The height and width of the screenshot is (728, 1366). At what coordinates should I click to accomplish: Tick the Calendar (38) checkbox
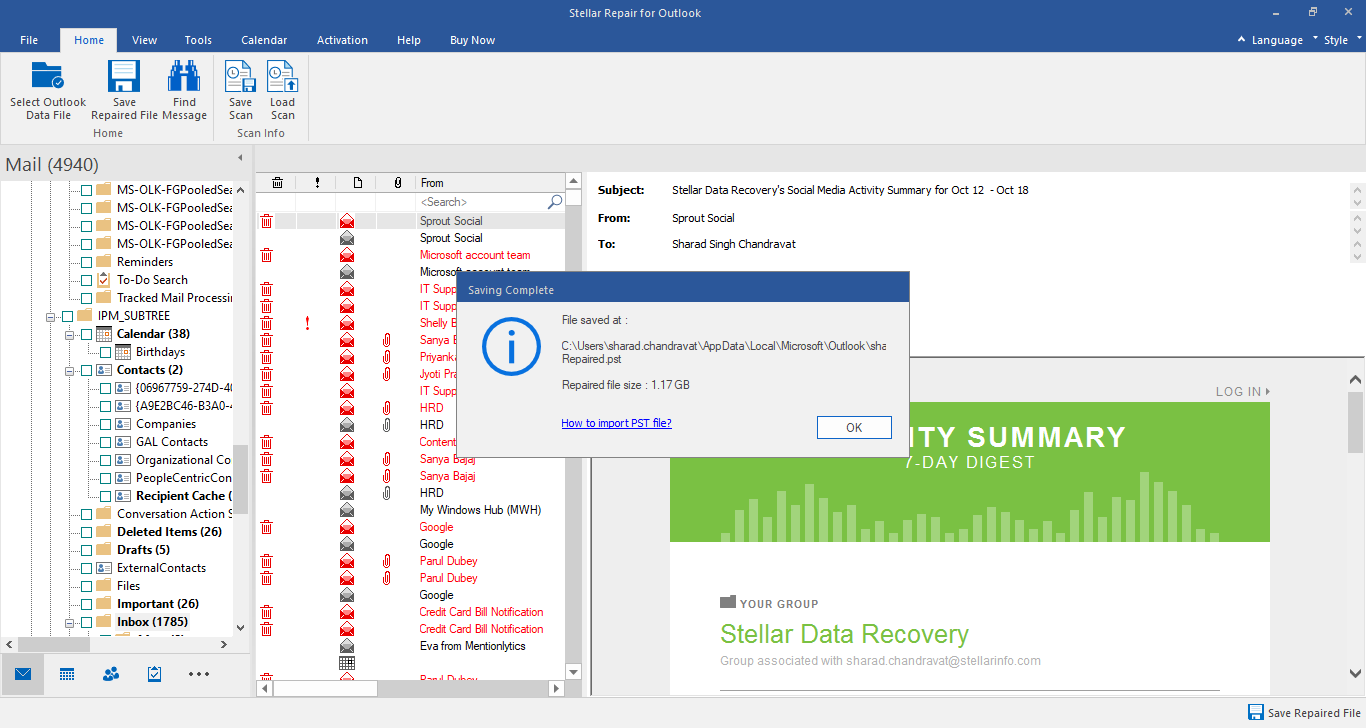(x=86, y=334)
